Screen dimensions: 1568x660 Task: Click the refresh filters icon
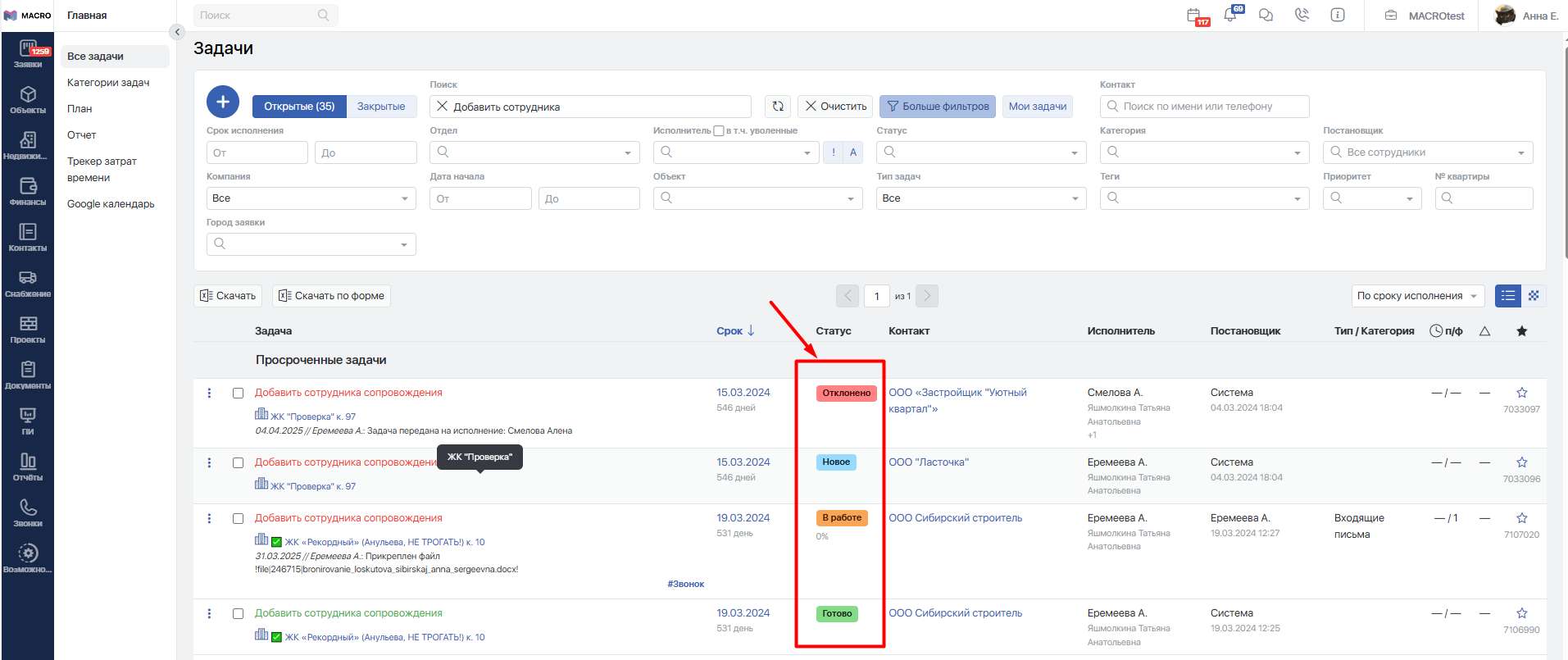(x=778, y=107)
